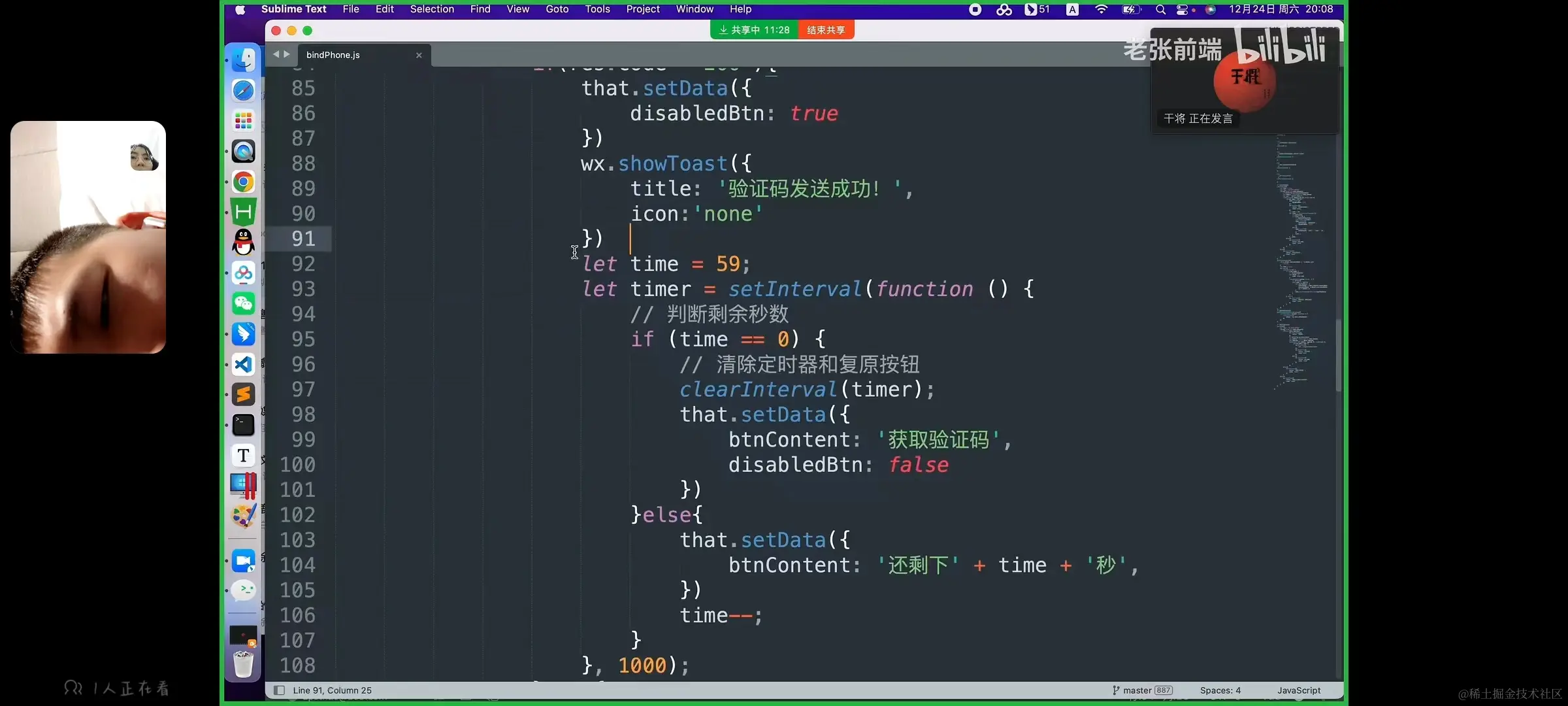Viewport: 1568px width, 706px height.
Task: Open Typora T icon in dock
Action: click(243, 455)
